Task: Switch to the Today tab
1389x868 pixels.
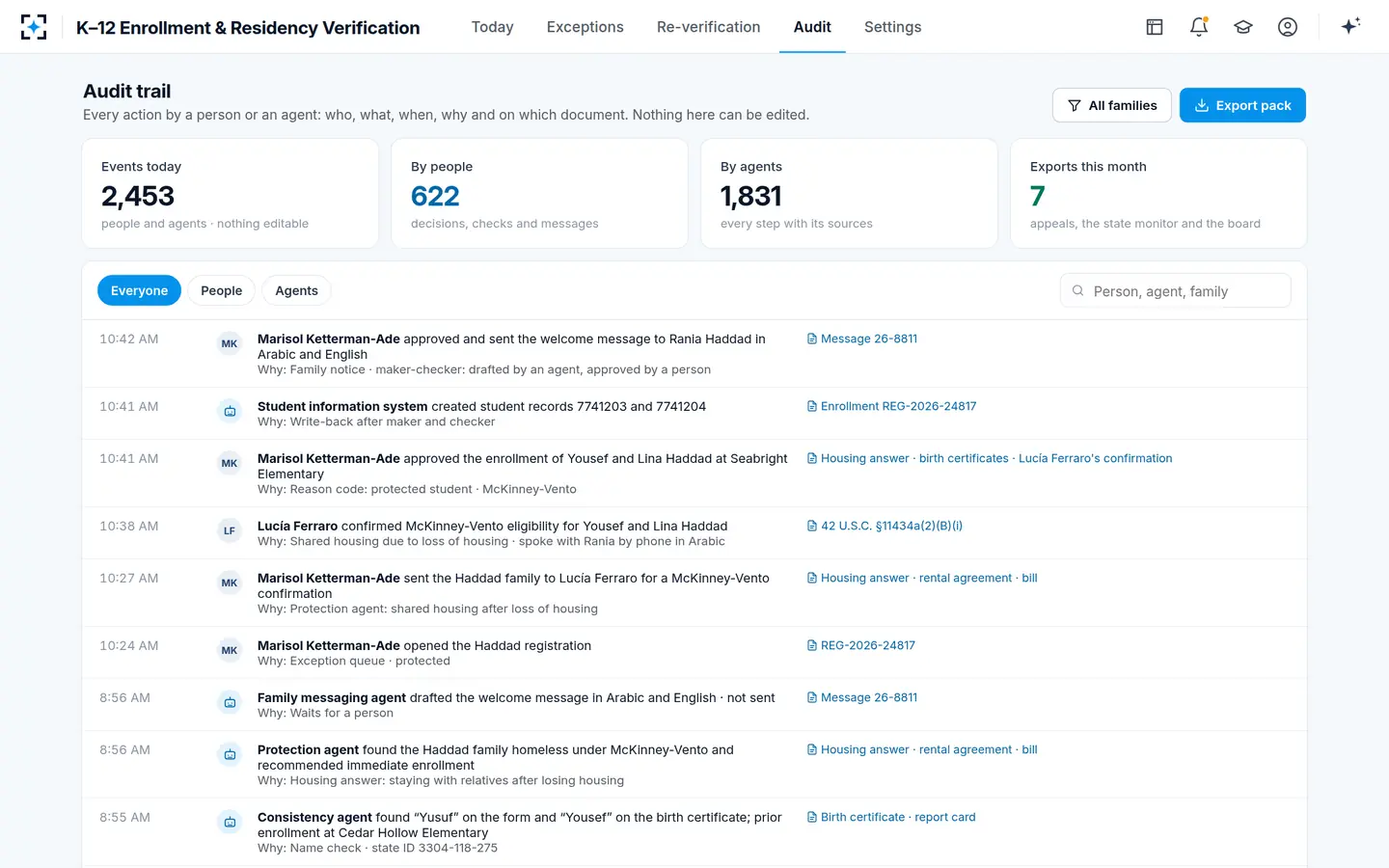Action: 492,27
